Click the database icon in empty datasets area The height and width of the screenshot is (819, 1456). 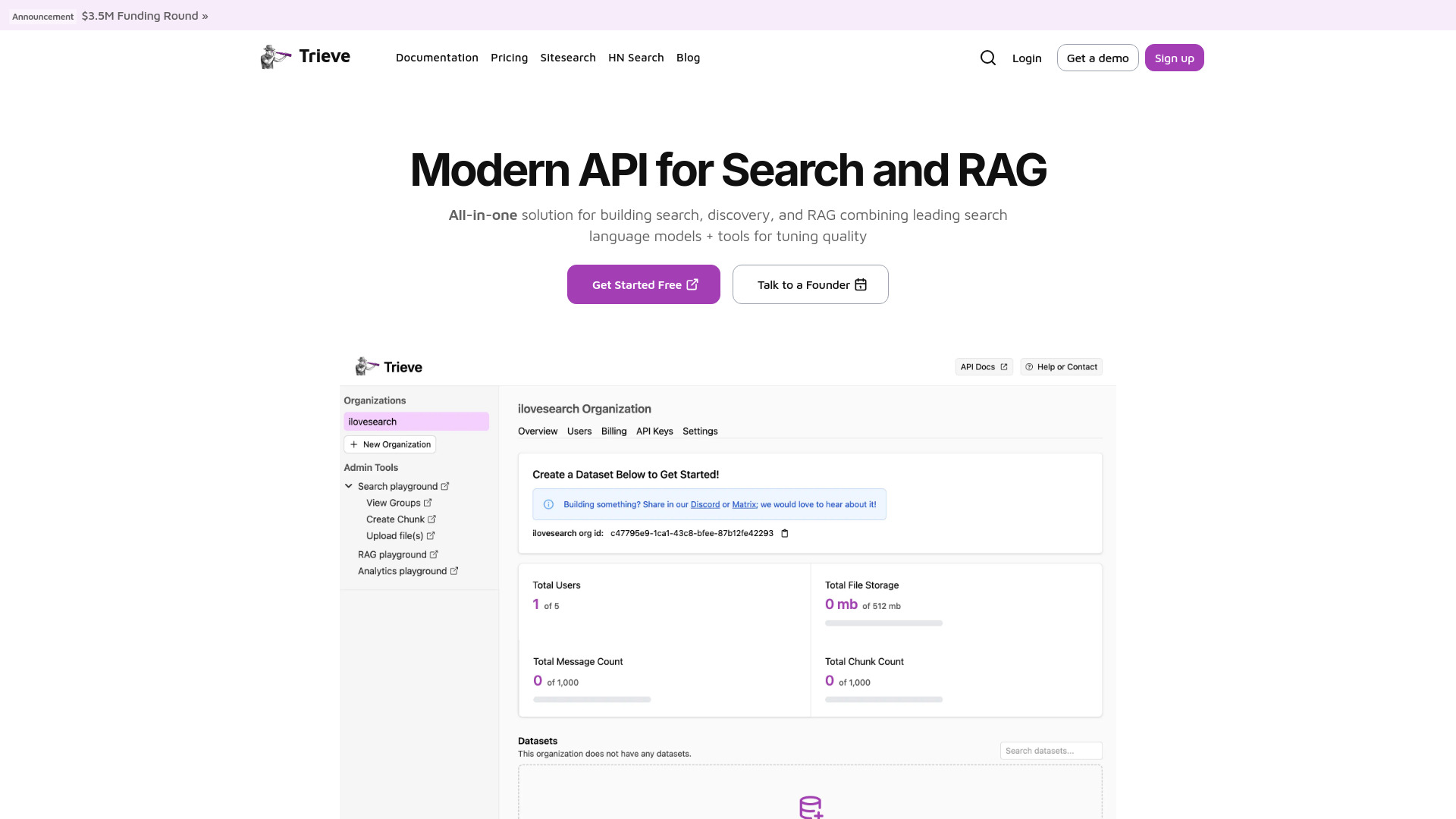click(810, 807)
